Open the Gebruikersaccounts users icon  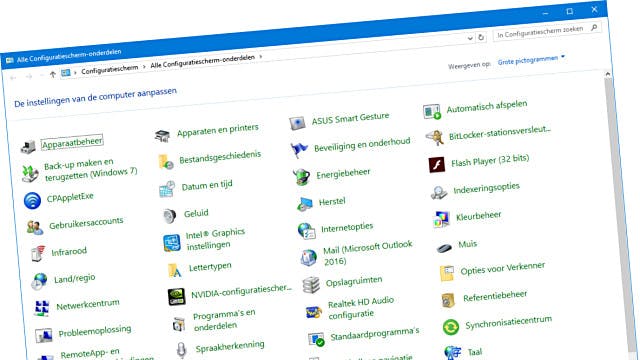[x=35, y=227]
